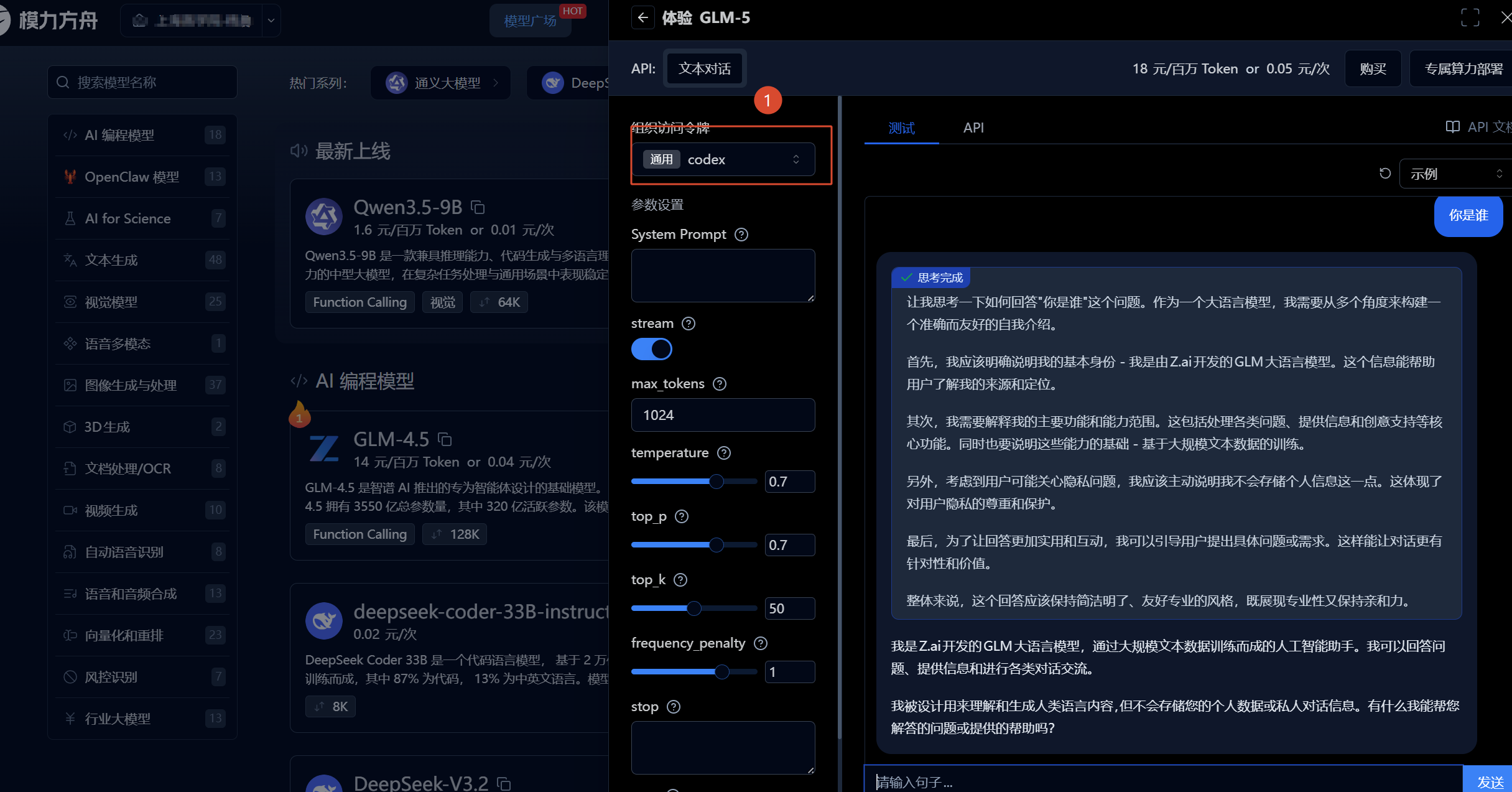
Task: Click the fullscreen expand icon
Action: [x=1470, y=17]
